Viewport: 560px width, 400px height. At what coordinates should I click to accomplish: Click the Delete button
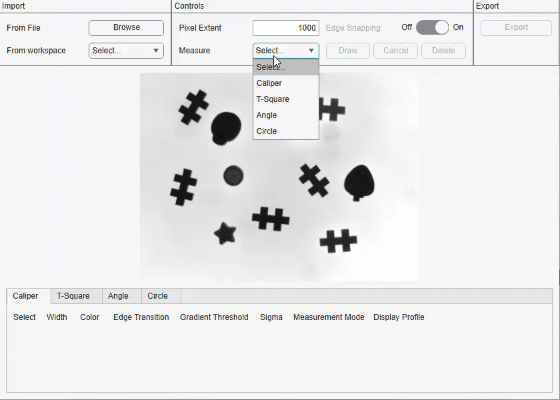pos(443,51)
